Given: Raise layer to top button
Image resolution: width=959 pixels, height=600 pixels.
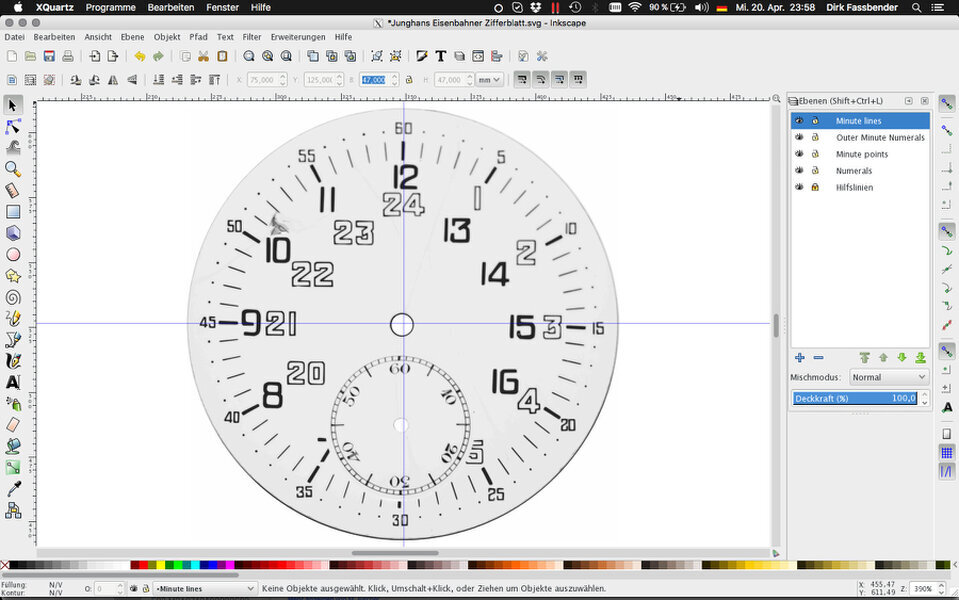Looking at the screenshot, I should pos(864,358).
